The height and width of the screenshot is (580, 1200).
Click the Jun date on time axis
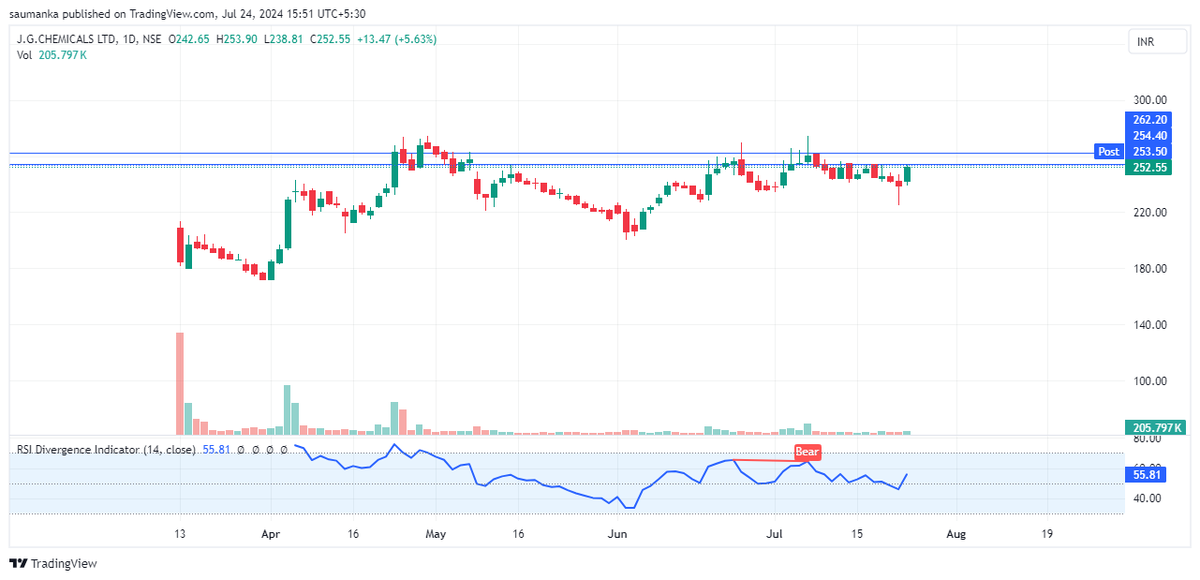[x=617, y=535]
